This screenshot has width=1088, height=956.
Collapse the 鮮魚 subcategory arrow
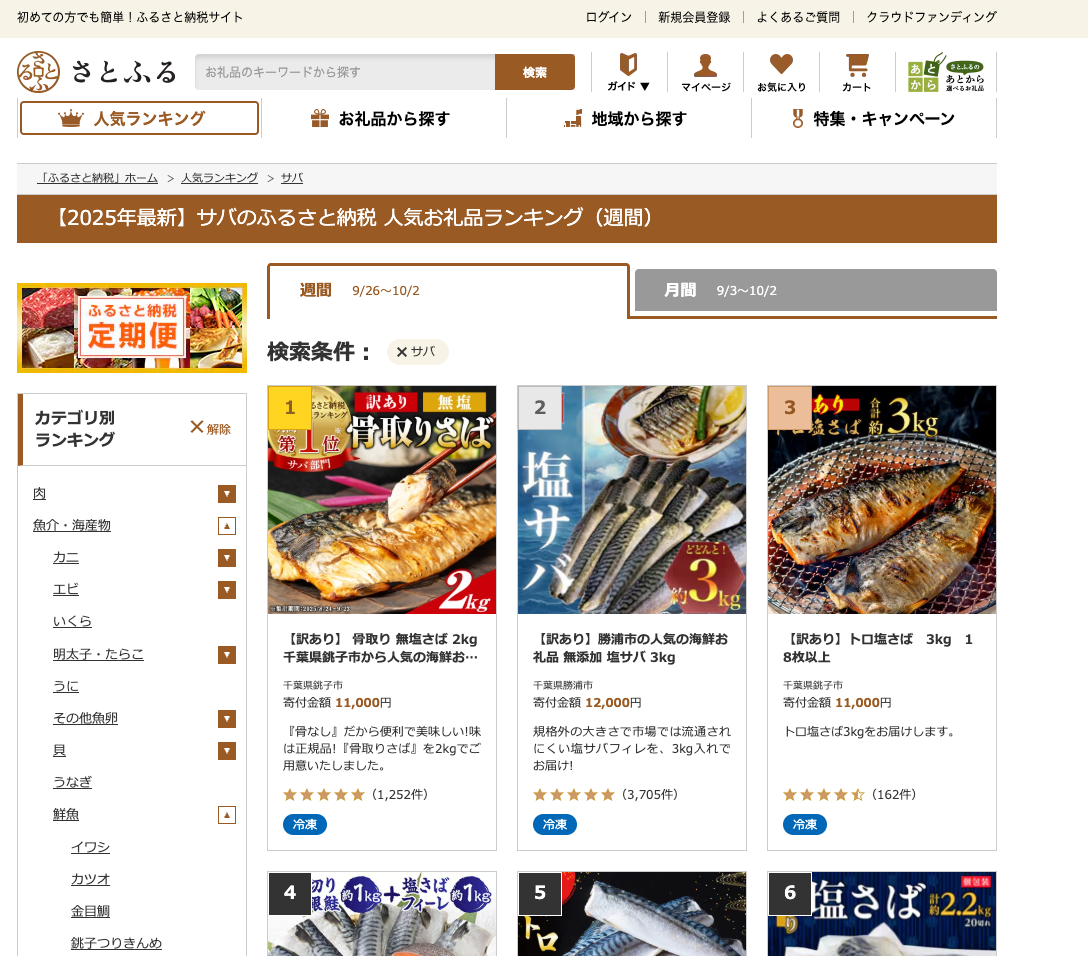click(227, 814)
